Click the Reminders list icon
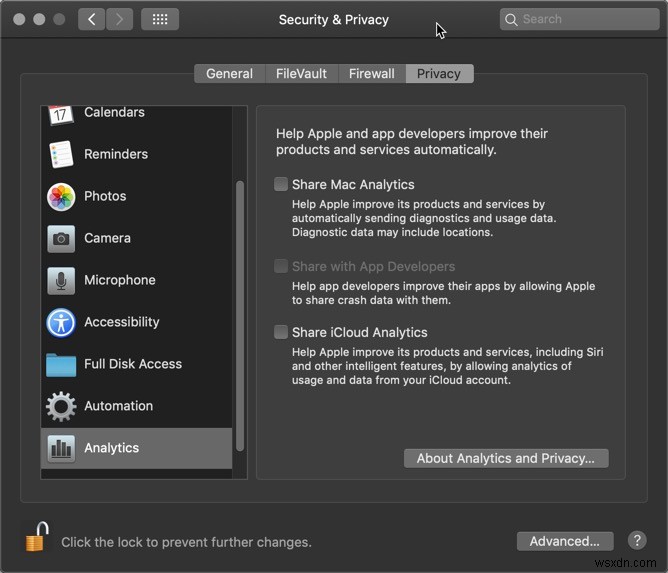 tap(61, 154)
